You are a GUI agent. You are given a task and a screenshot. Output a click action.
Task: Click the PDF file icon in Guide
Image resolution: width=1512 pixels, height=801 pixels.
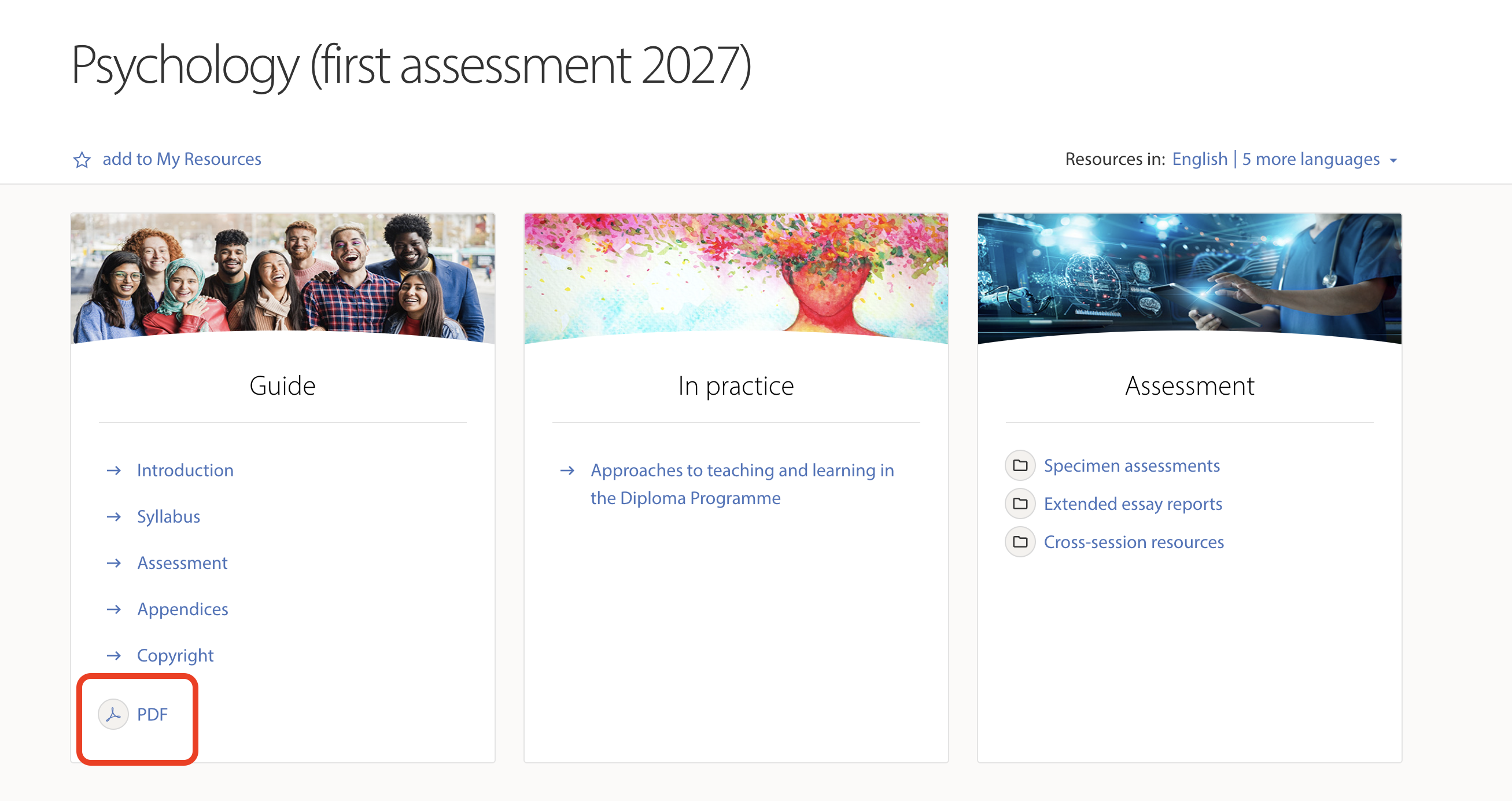(x=113, y=714)
